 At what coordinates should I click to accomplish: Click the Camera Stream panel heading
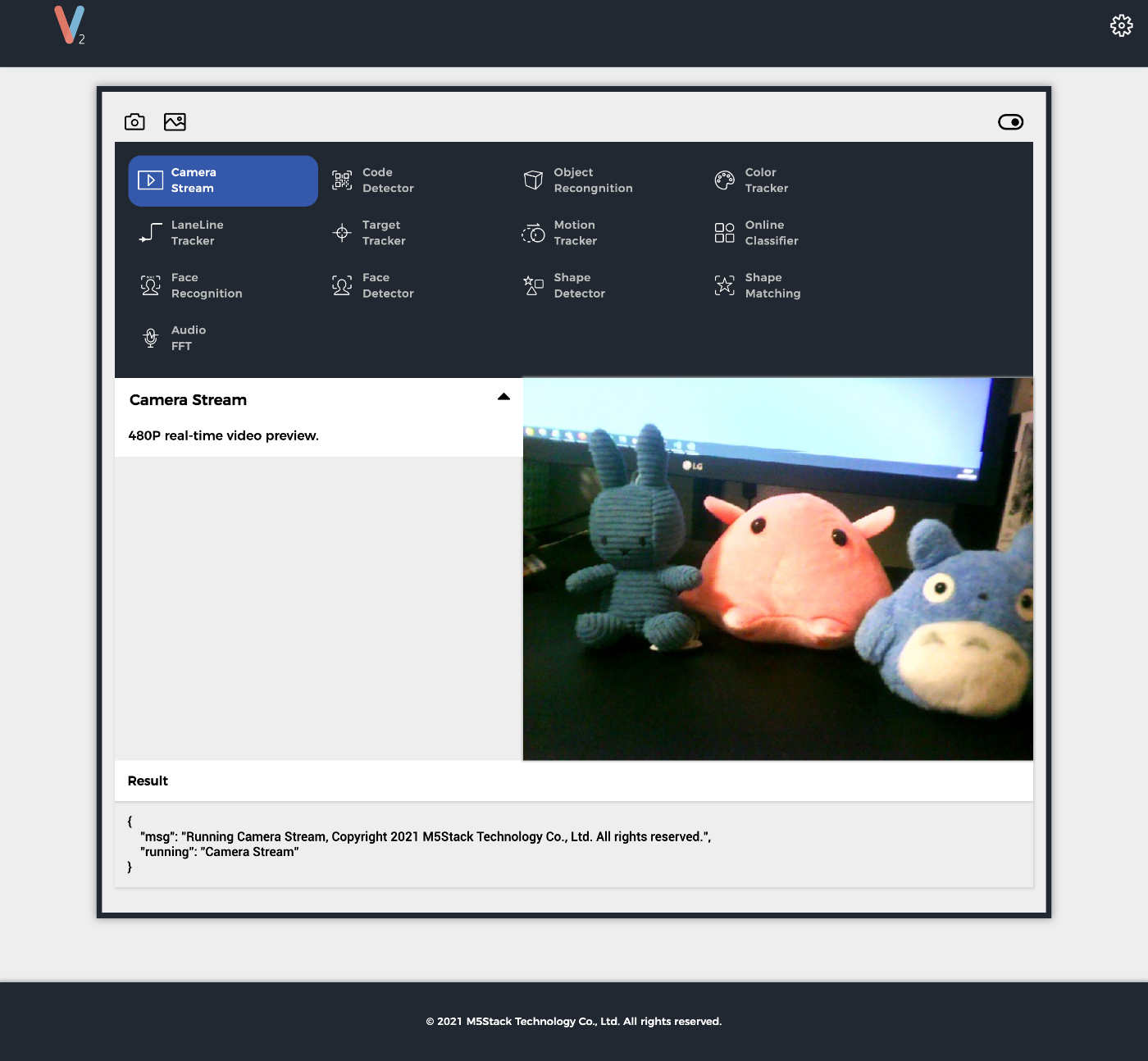pos(188,400)
